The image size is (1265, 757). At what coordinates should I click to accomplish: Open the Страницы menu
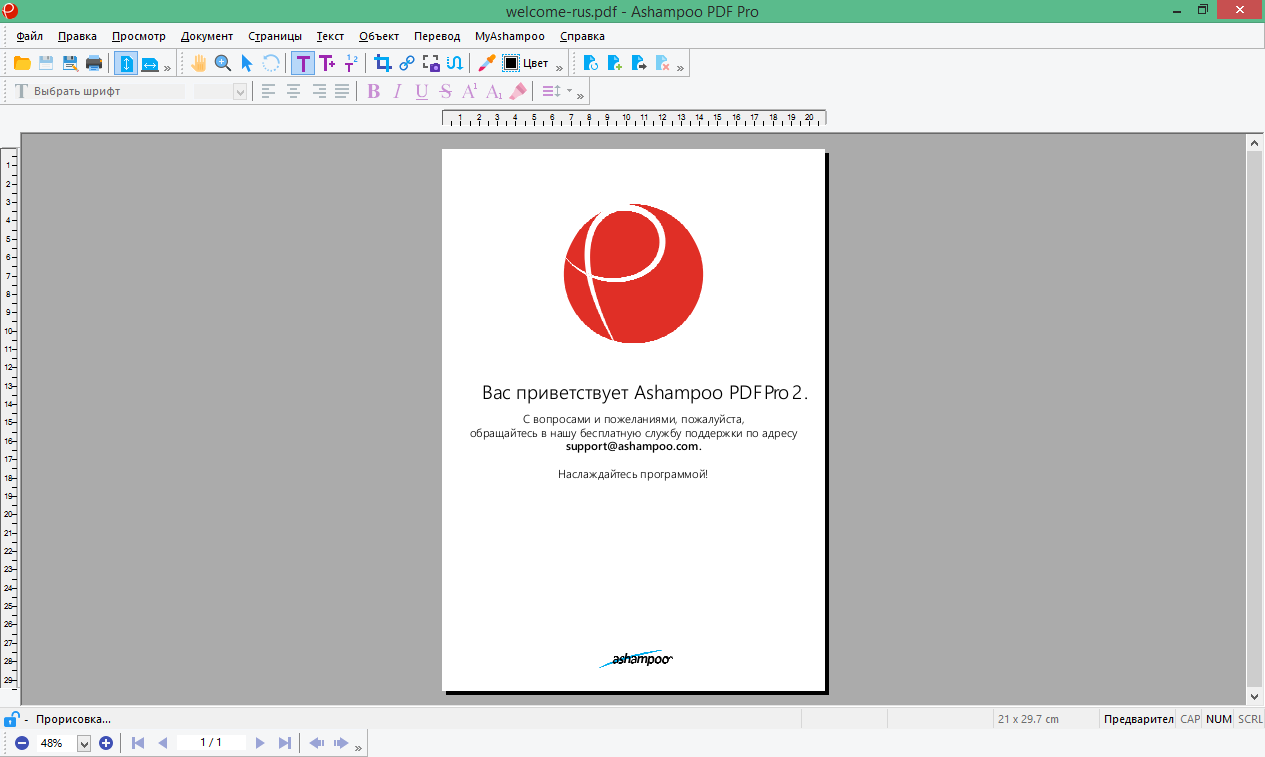pyautogui.click(x=275, y=36)
